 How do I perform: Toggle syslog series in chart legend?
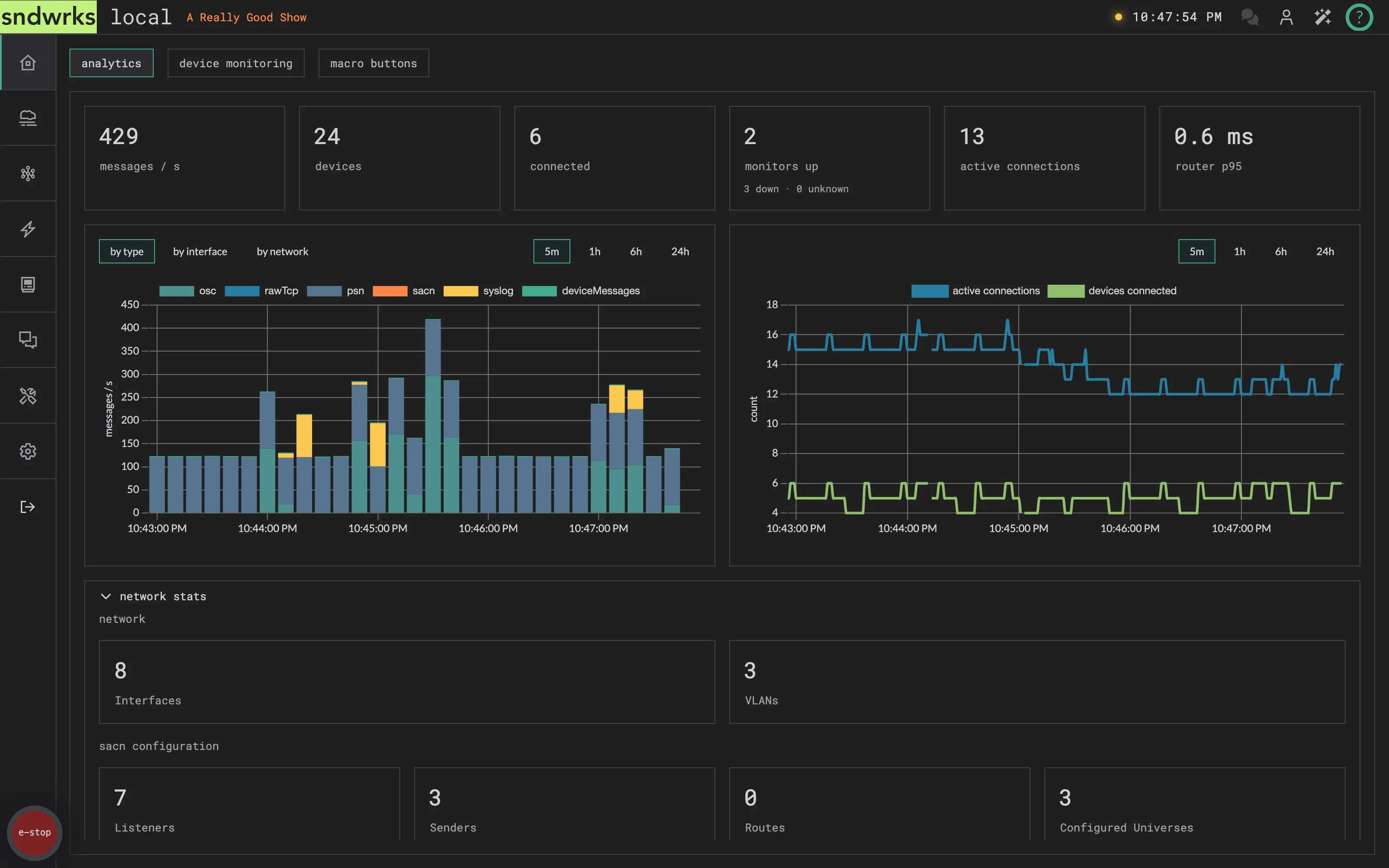tap(478, 291)
